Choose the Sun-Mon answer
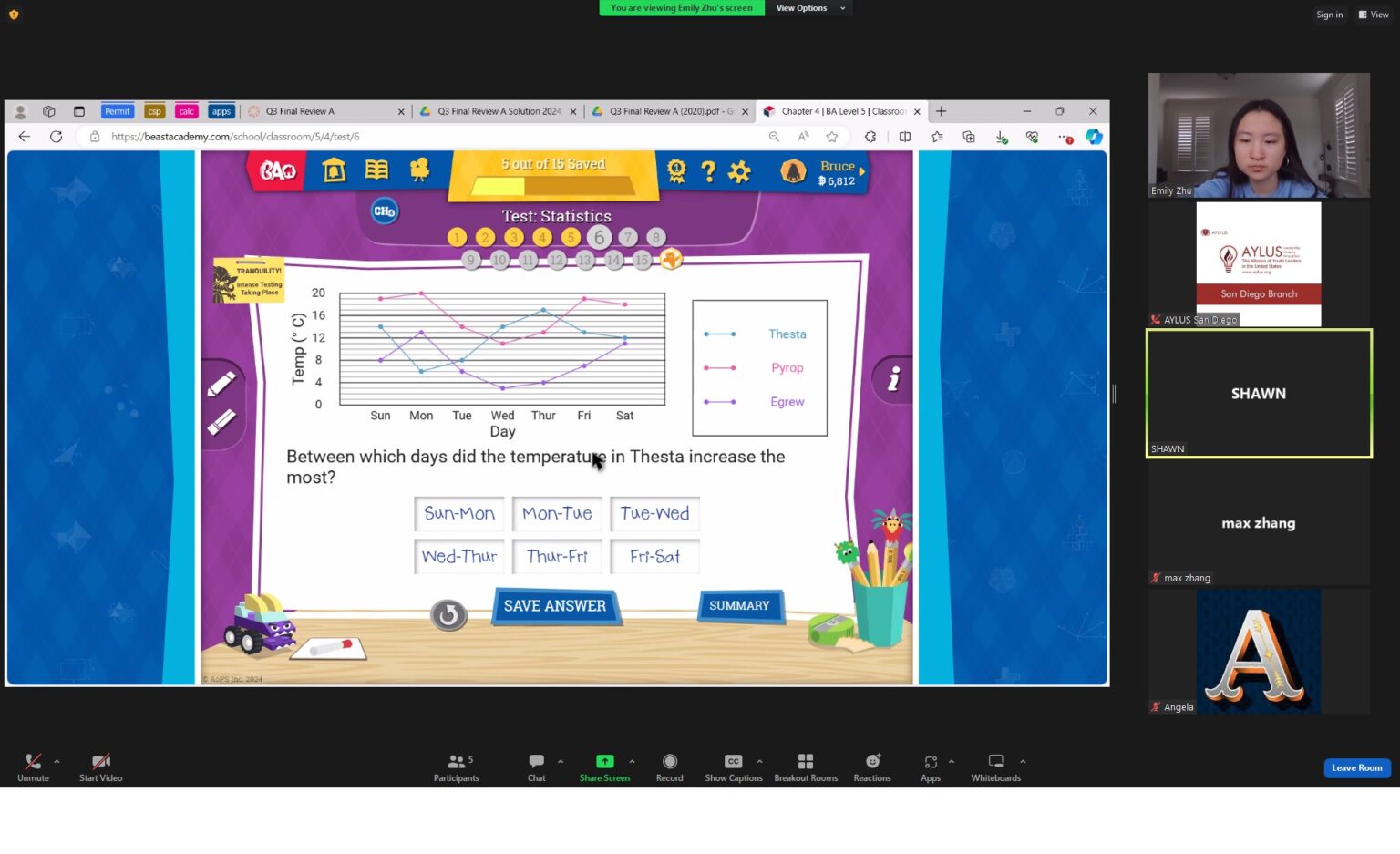Image resolution: width=1400 pixels, height=854 pixels. click(459, 513)
